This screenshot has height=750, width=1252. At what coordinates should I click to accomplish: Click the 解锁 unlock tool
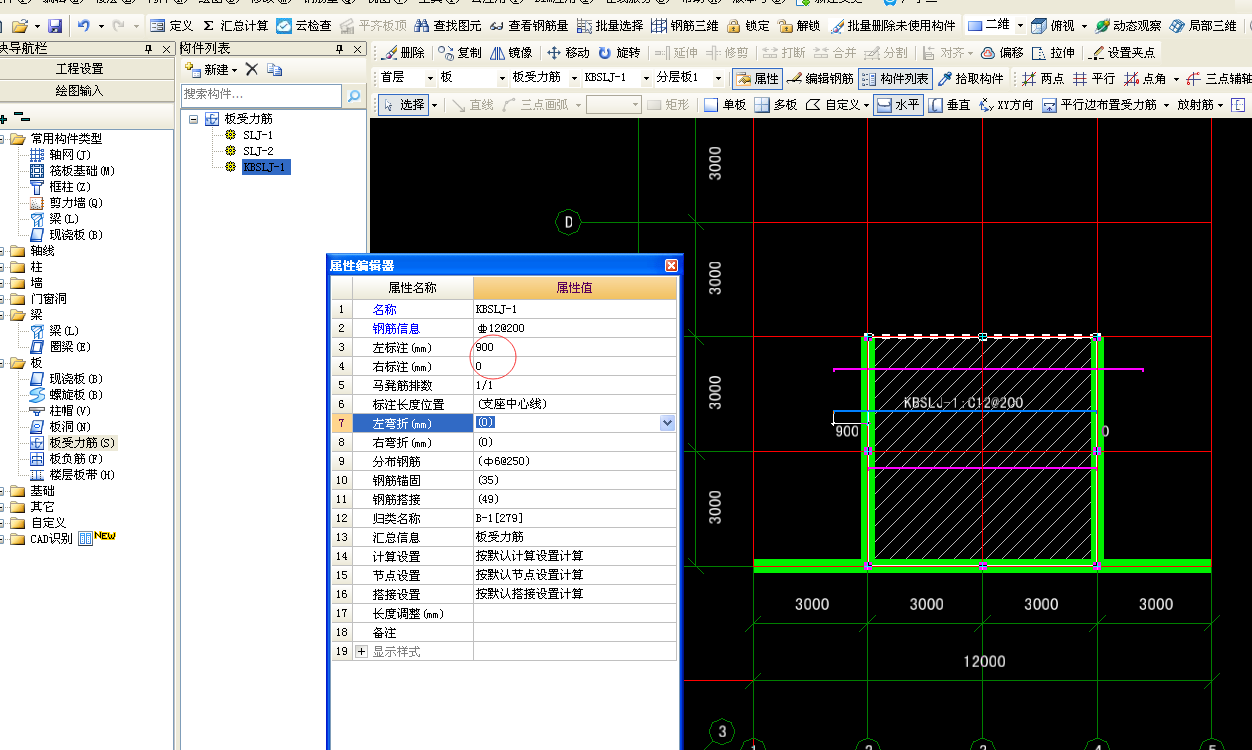click(799, 25)
